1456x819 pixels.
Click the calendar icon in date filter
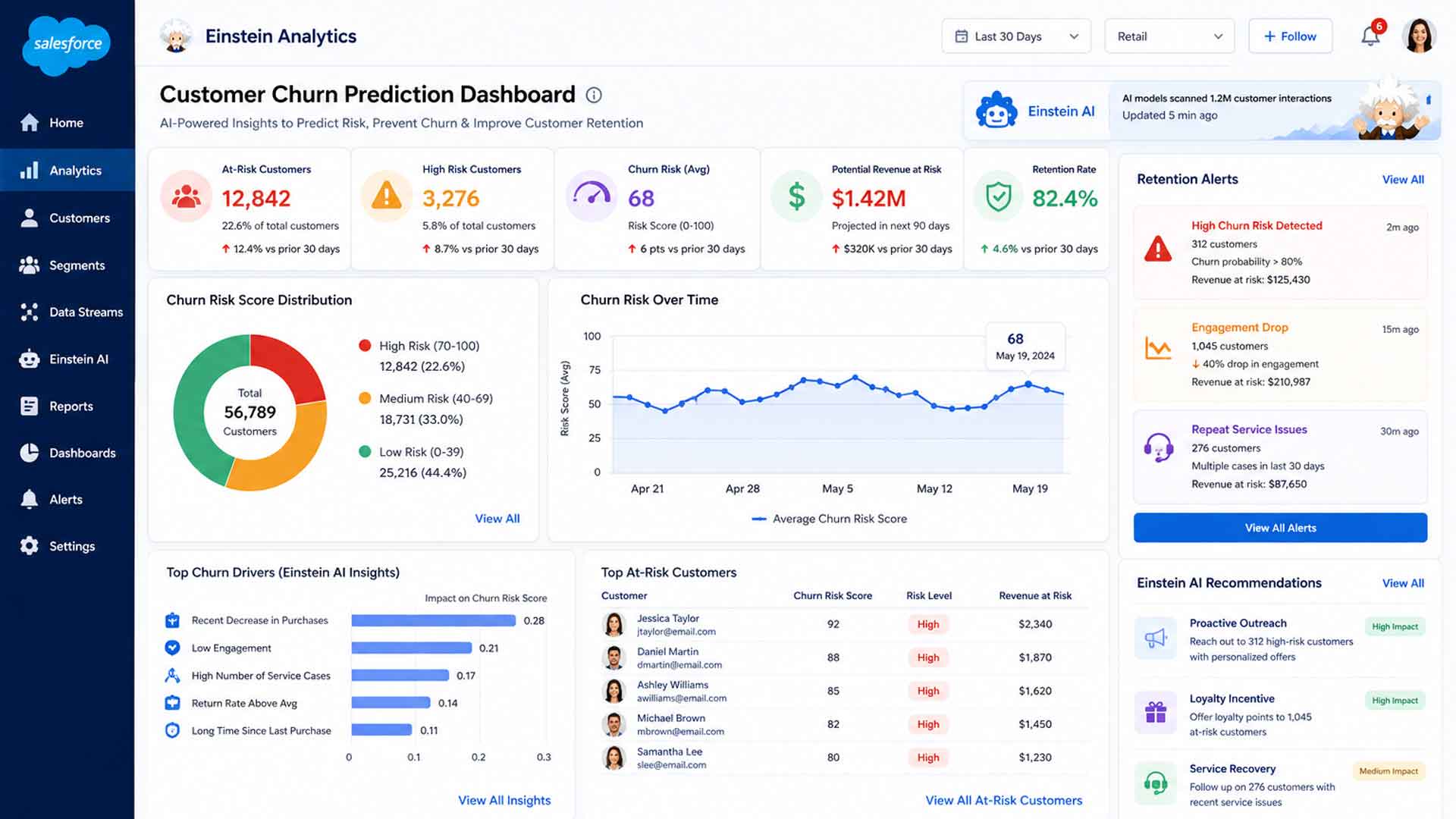click(961, 36)
